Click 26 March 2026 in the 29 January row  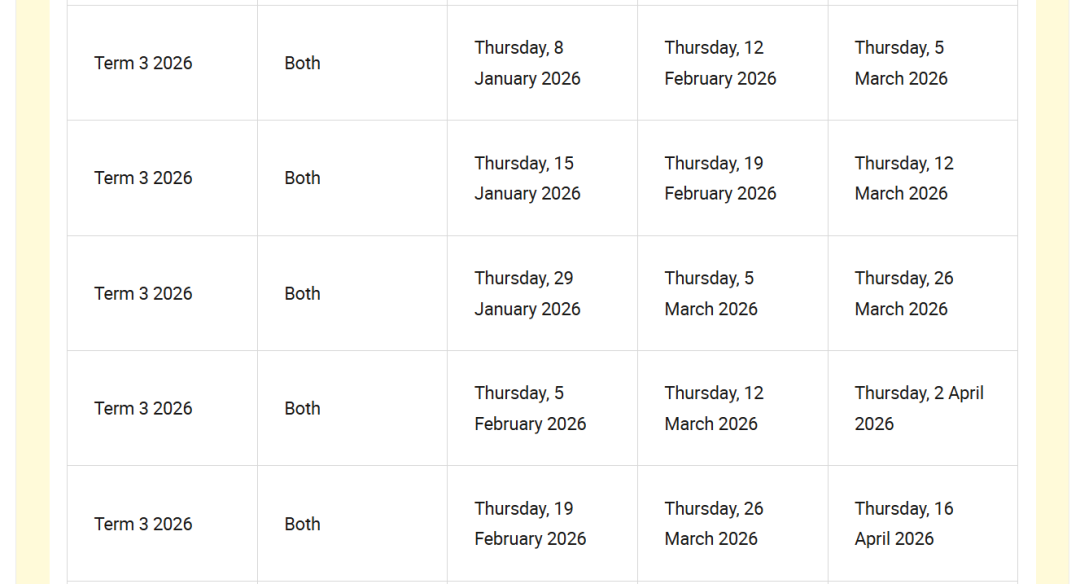point(904,293)
